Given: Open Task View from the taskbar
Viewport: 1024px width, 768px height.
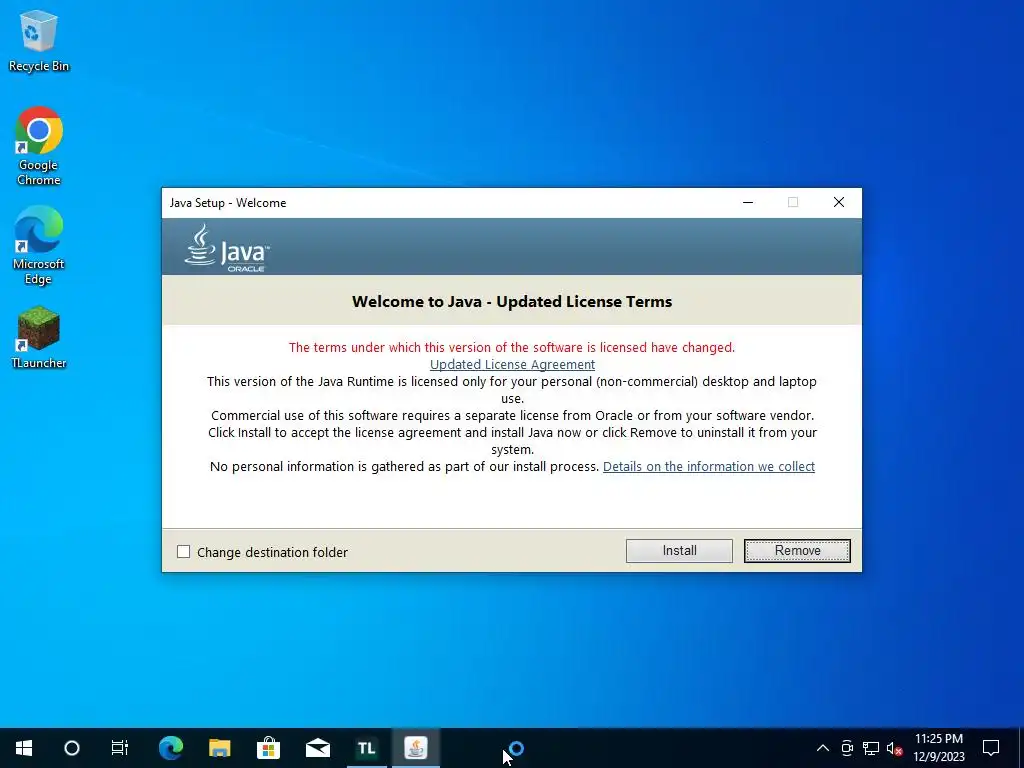Looking at the screenshot, I should pos(120,748).
